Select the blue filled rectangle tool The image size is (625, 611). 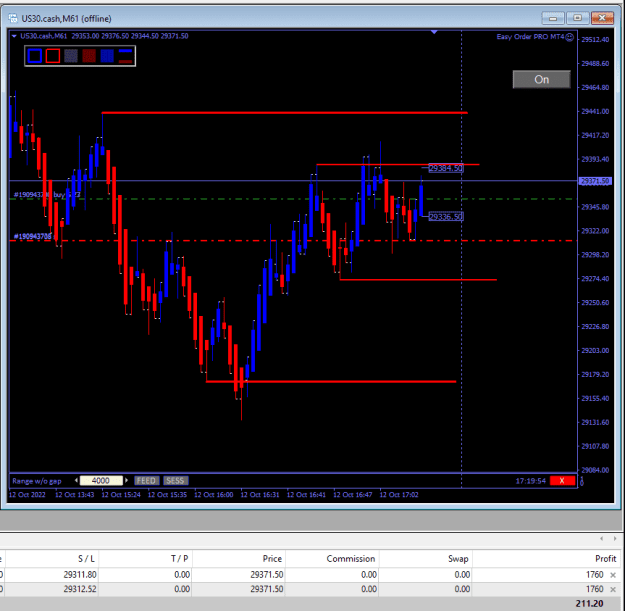(107, 56)
